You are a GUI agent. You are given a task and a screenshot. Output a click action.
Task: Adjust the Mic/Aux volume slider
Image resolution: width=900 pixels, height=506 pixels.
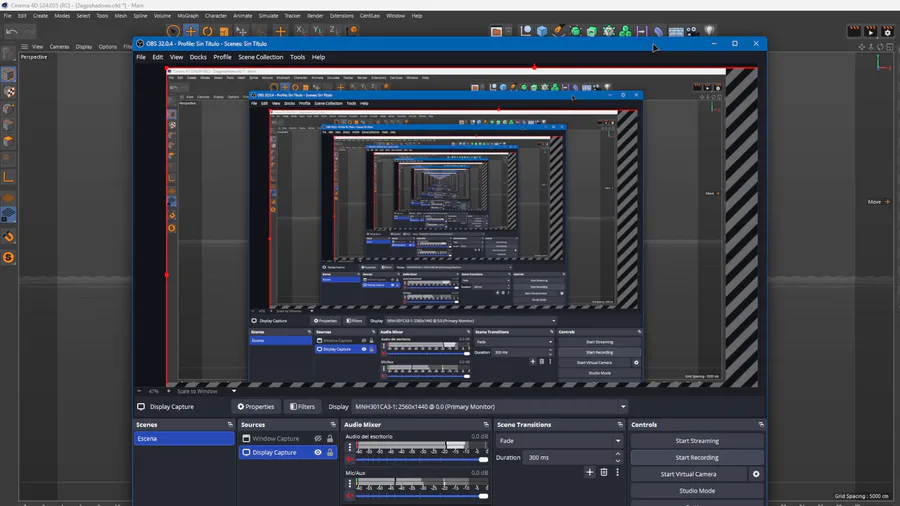point(422,496)
